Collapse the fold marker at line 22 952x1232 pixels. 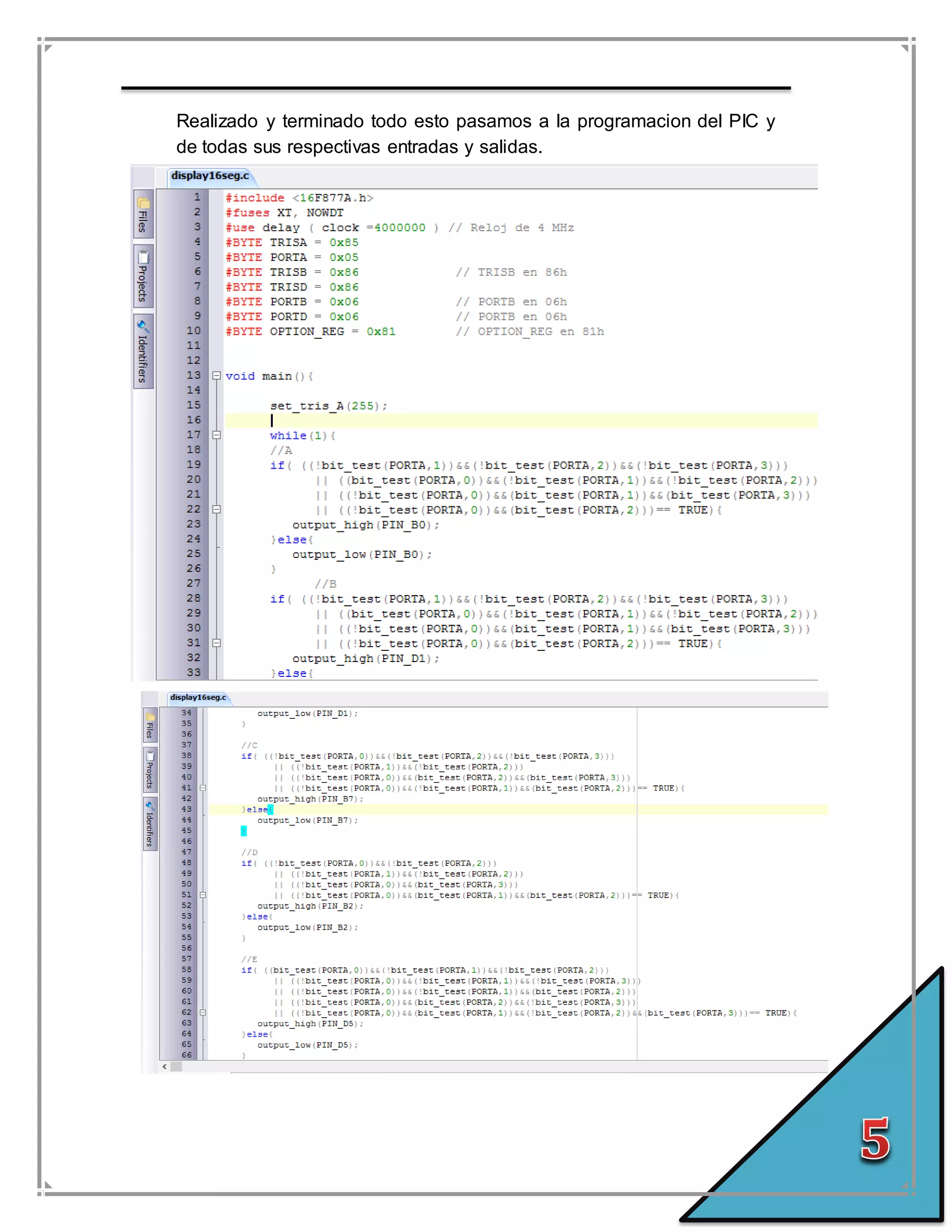coord(216,510)
